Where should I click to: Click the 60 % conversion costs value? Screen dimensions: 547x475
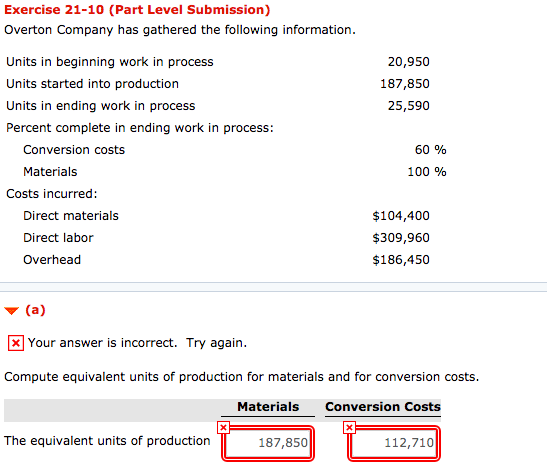point(430,150)
